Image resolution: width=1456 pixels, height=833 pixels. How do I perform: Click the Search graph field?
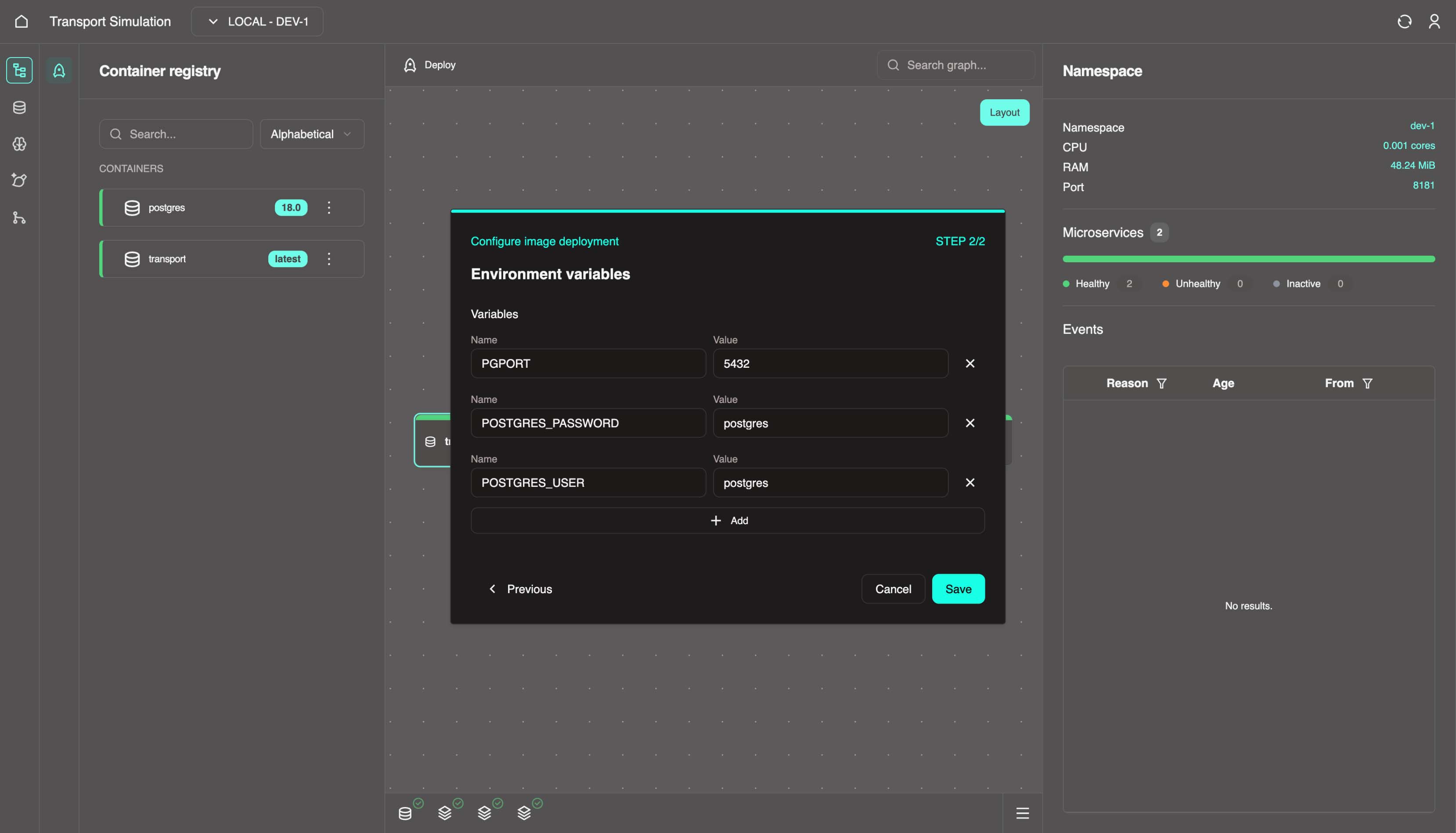956,65
